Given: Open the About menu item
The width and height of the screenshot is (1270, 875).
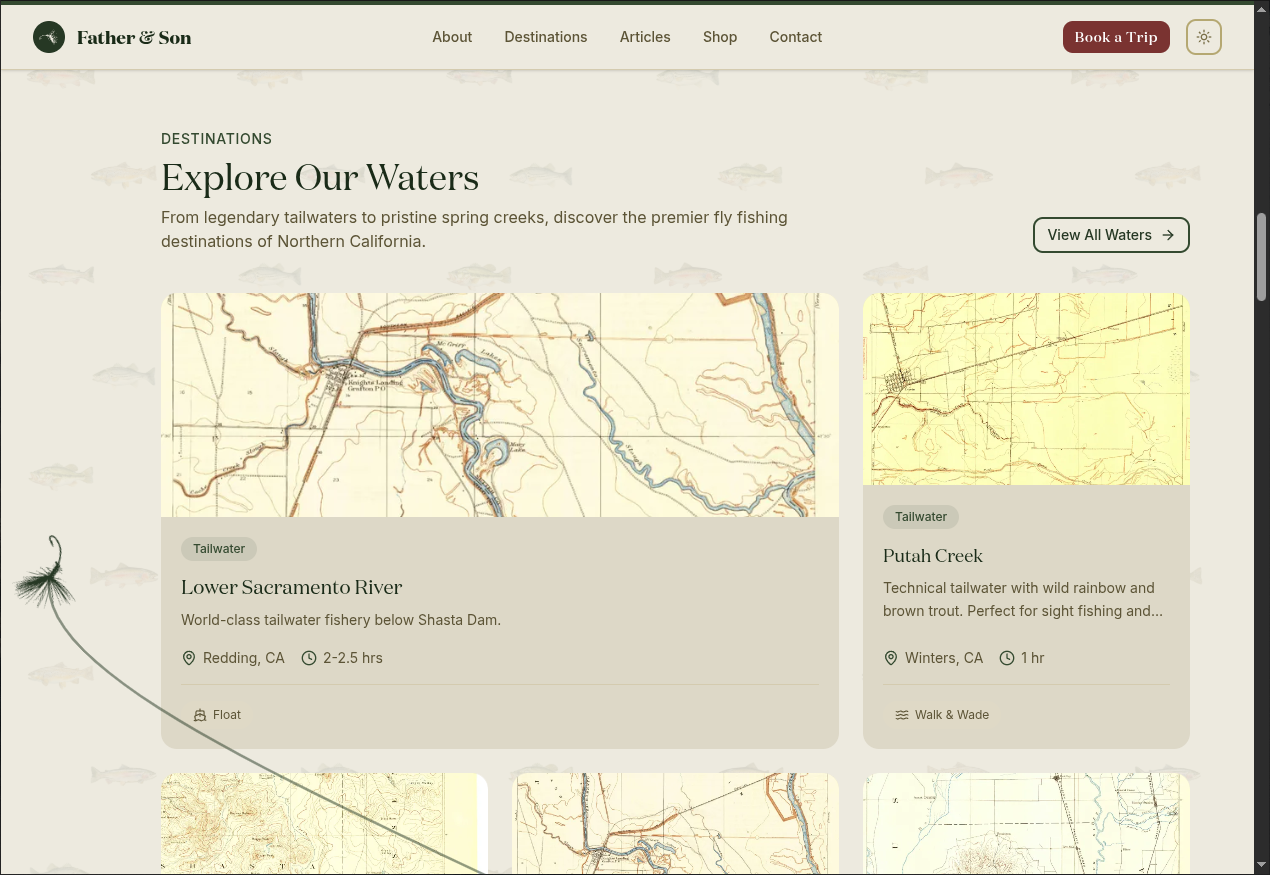Looking at the screenshot, I should (x=452, y=37).
